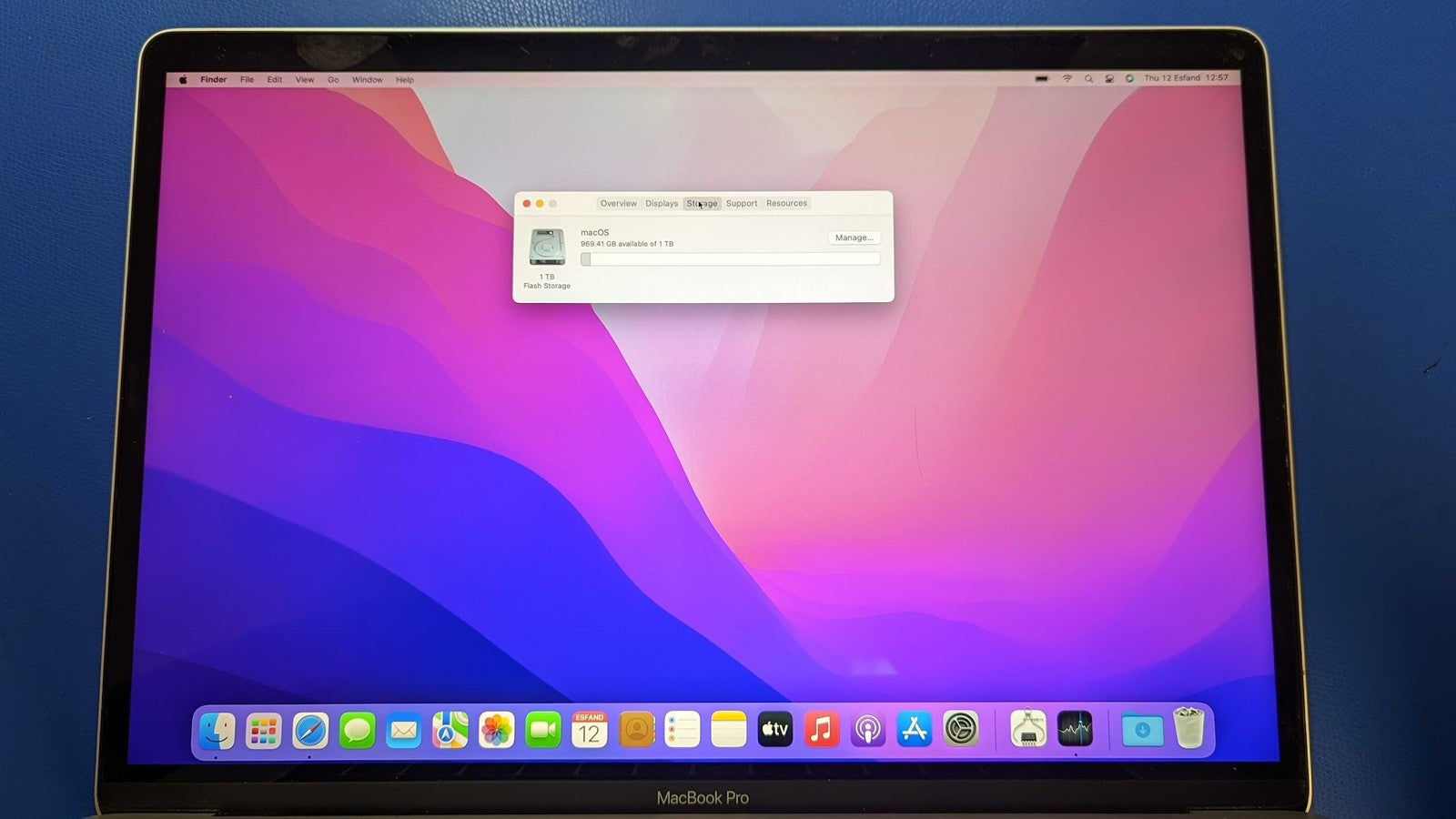Open the App Store in the Dock
The width and height of the screenshot is (1456, 819).
click(915, 729)
